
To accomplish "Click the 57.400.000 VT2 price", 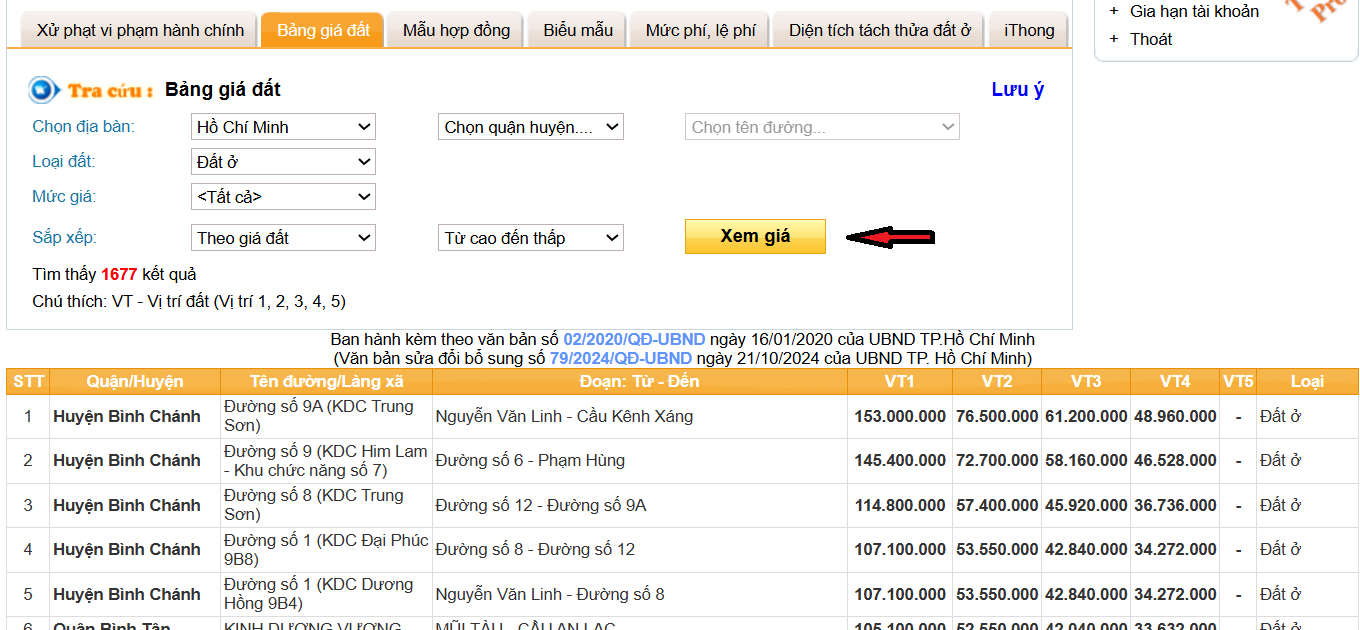I will [x=997, y=505].
